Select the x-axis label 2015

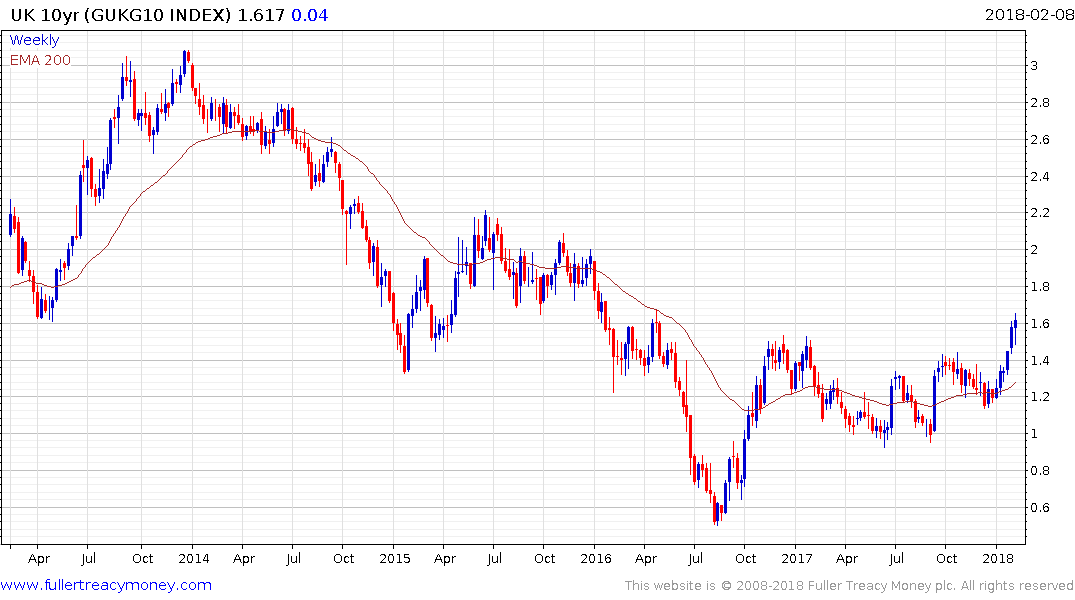tap(394, 559)
